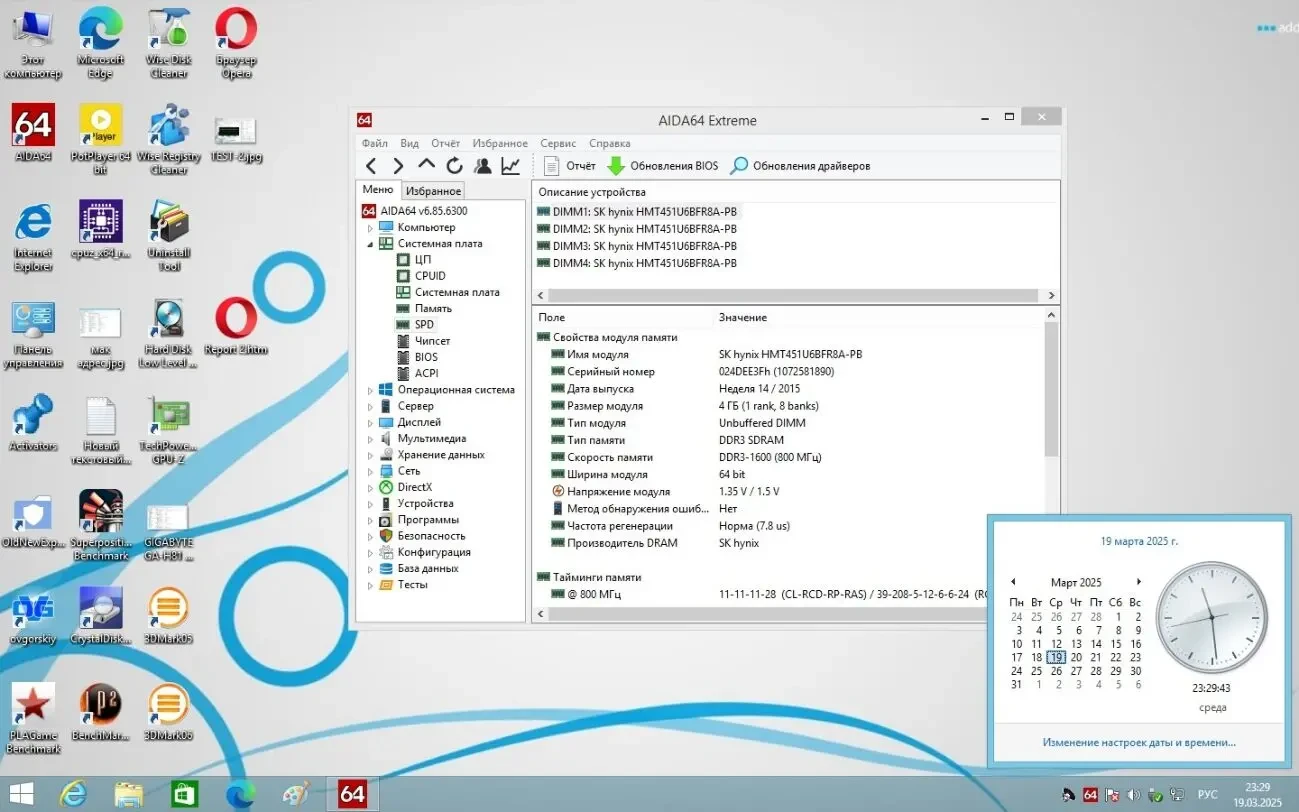This screenshot has width=1299, height=812.
Task: Switch to the Меню tab
Action: 378,190
